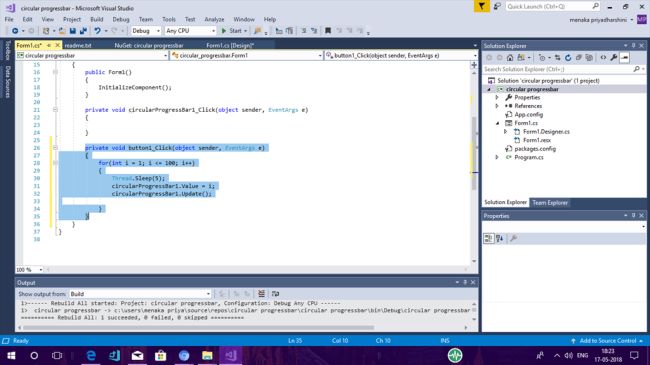Toggle Show All Files in Solution Explorer
Image resolution: width=650 pixels, height=365 pixels.
click(x=589, y=58)
